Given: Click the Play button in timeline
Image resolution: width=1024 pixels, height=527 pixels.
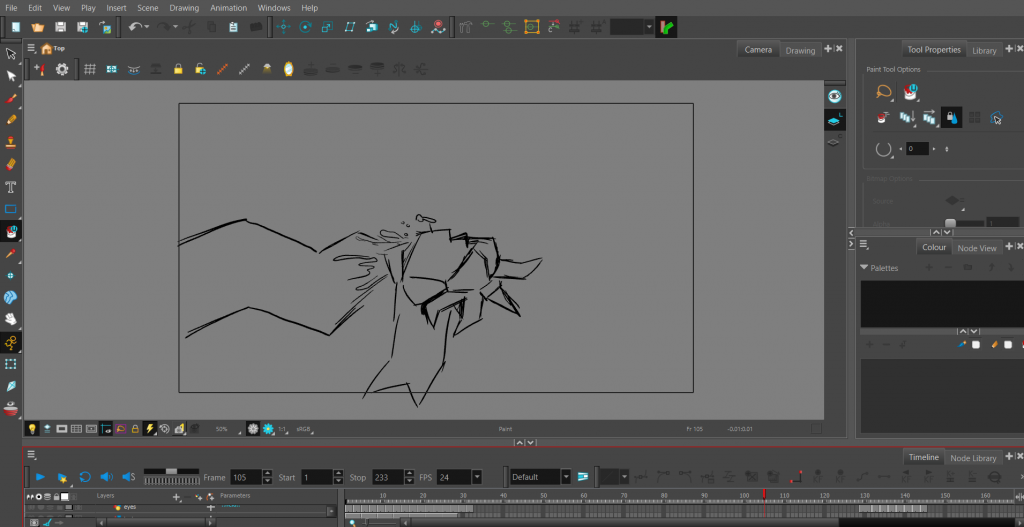Looking at the screenshot, I should pyautogui.click(x=40, y=477).
